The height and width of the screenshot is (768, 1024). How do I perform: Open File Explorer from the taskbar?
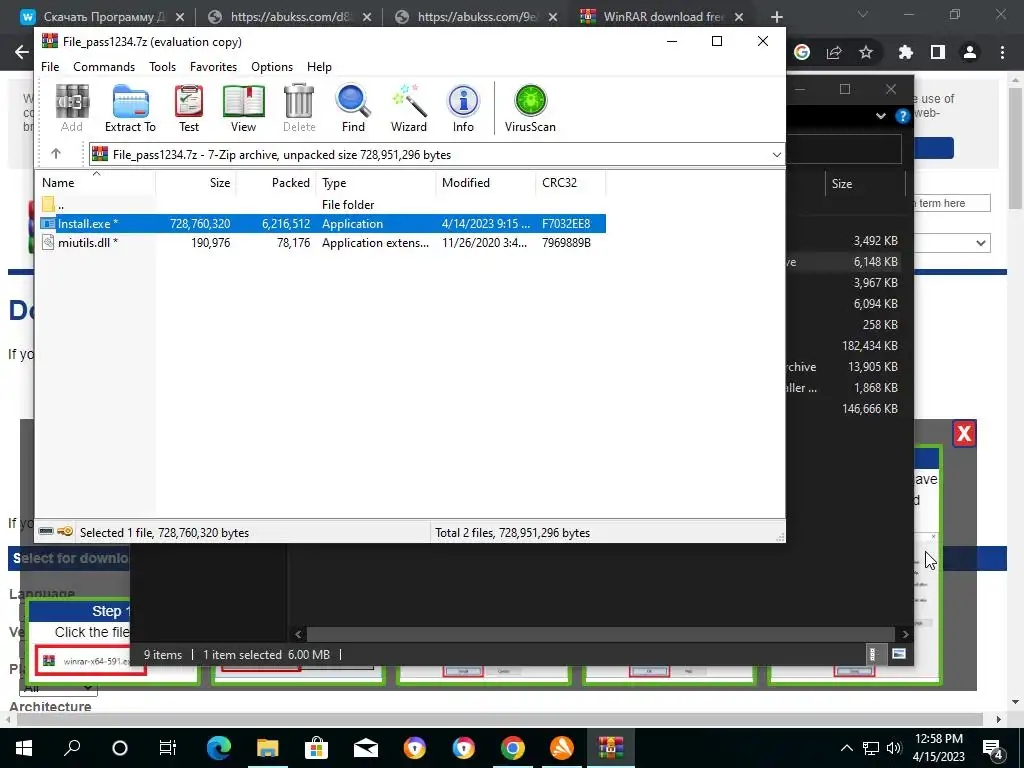click(267, 748)
